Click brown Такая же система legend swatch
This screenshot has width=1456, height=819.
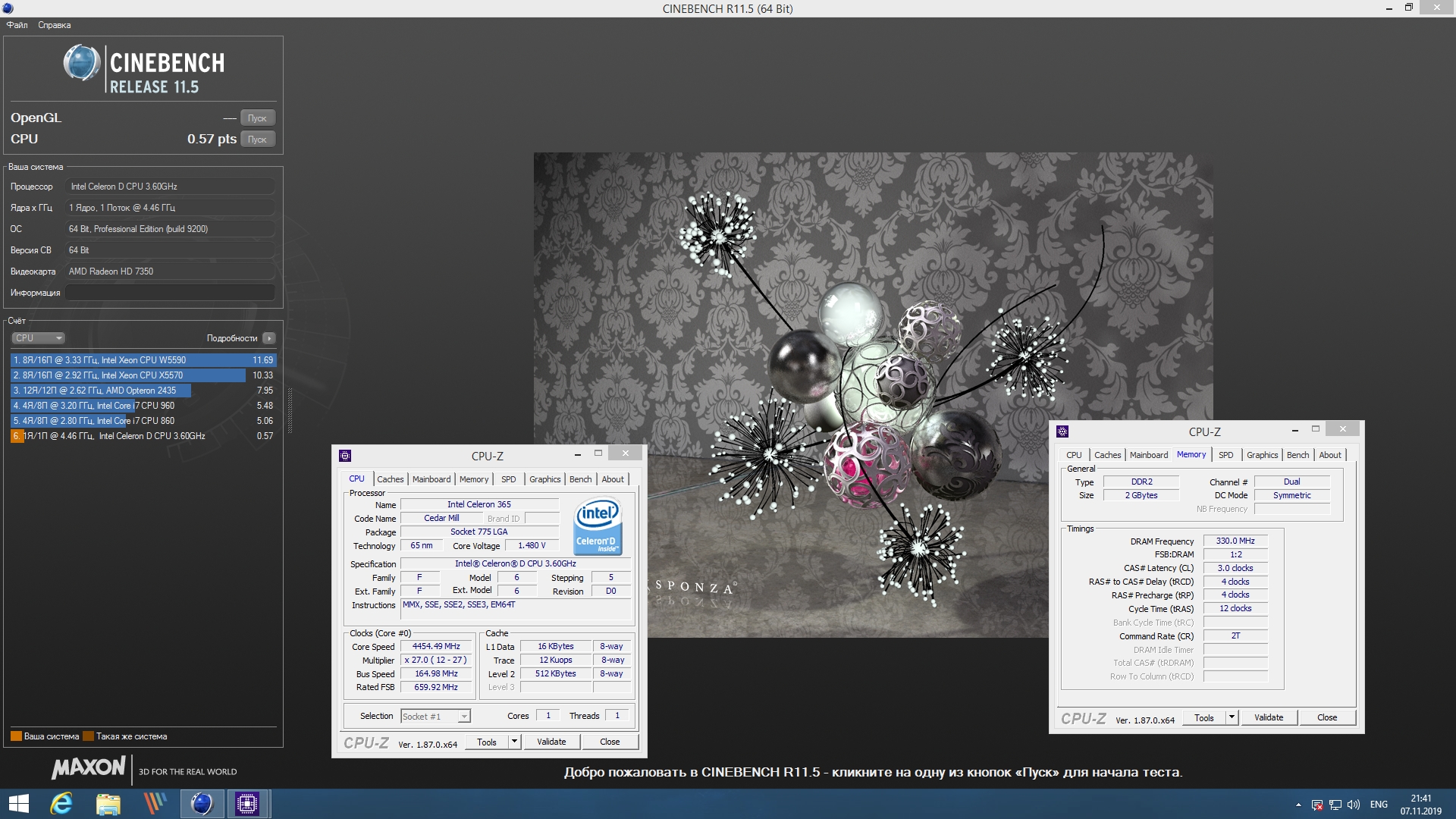[88, 736]
